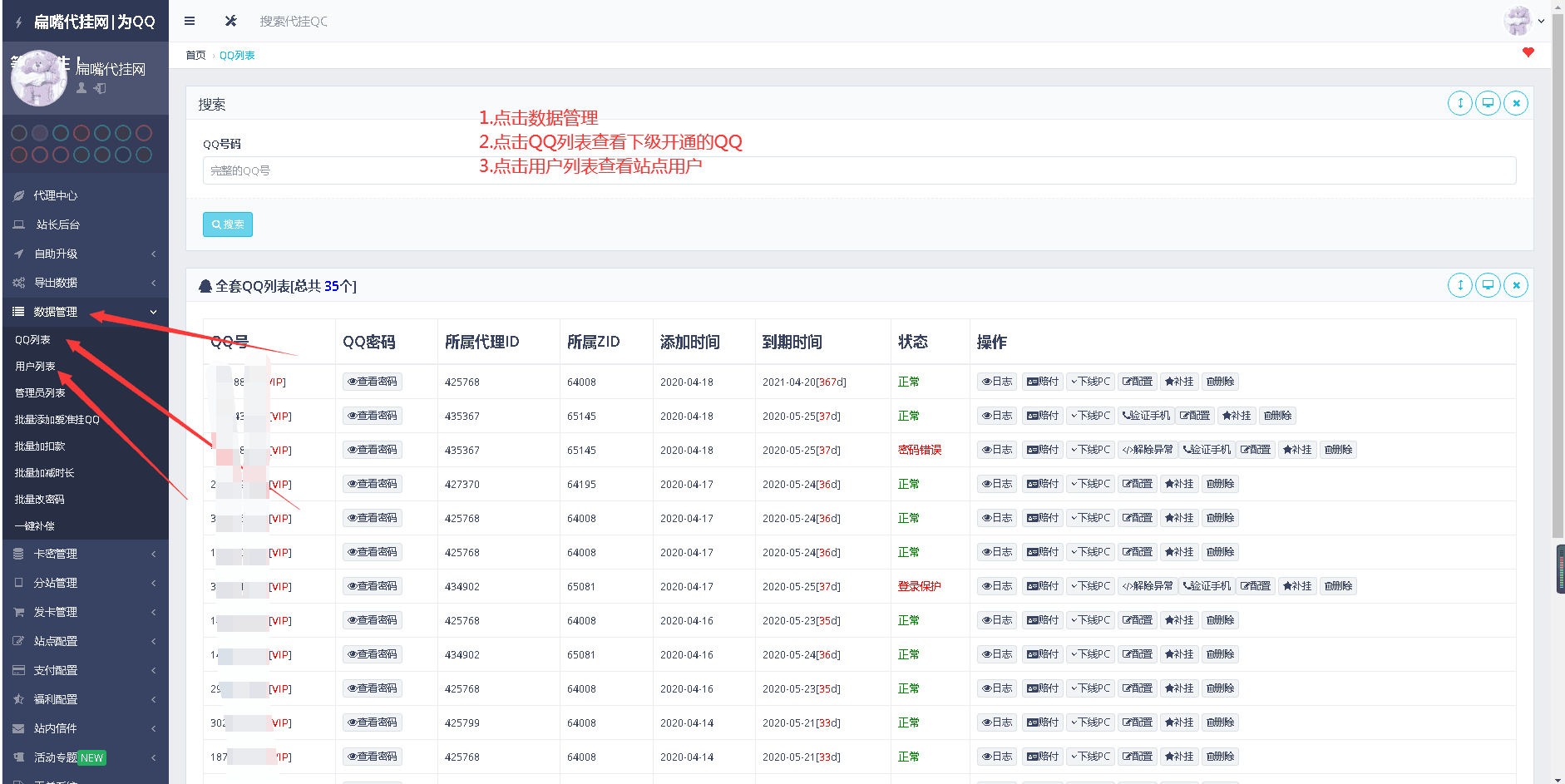Image resolution: width=1565 pixels, height=784 pixels.
Task: View 日志 for the 登录保护 row
Action: [997, 586]
